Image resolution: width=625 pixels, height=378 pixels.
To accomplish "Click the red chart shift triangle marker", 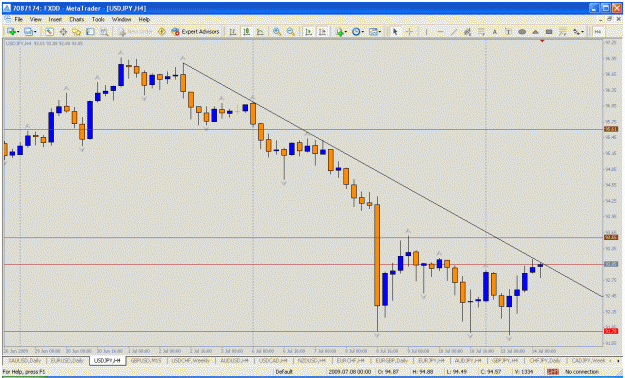I will tap(542, 41).
